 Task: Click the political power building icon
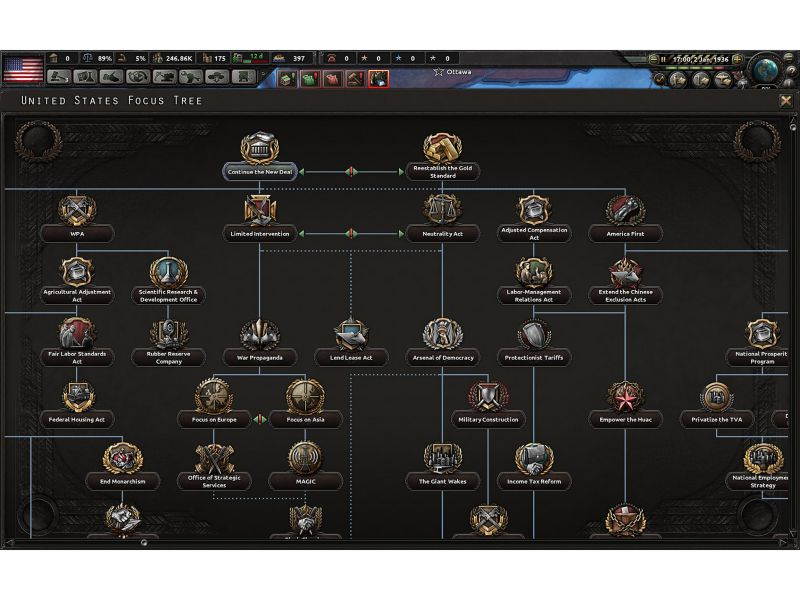(x=55, y=57)
